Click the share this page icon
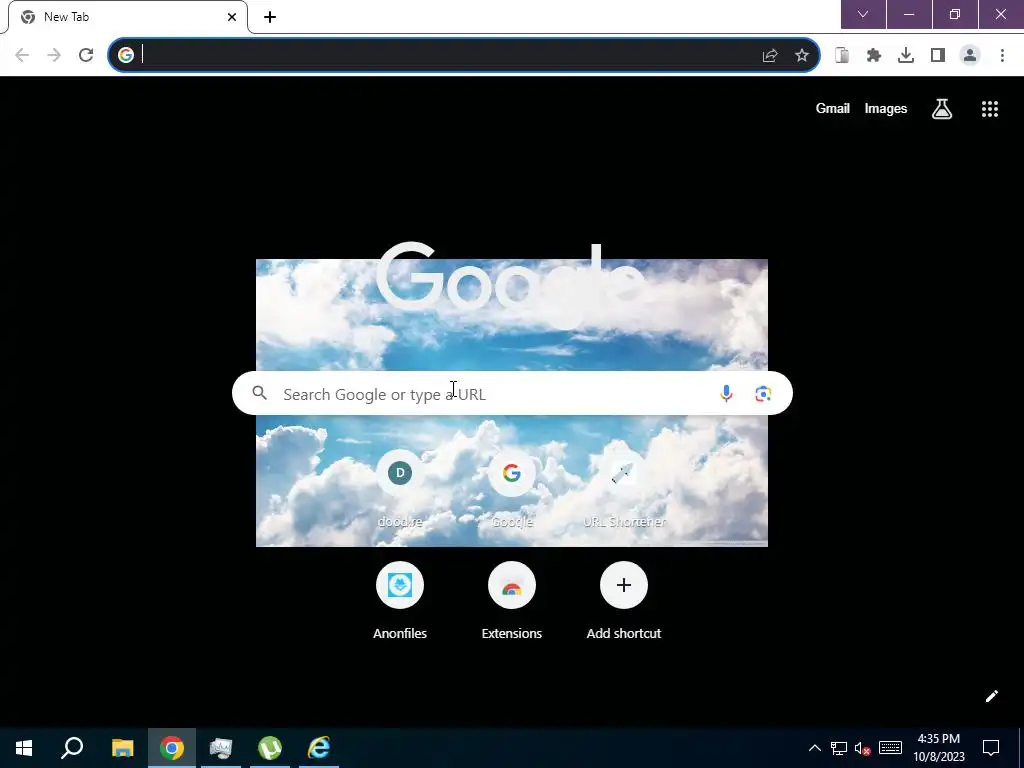This screenshot has width=1024, height=768. click(x=770, y=56)
